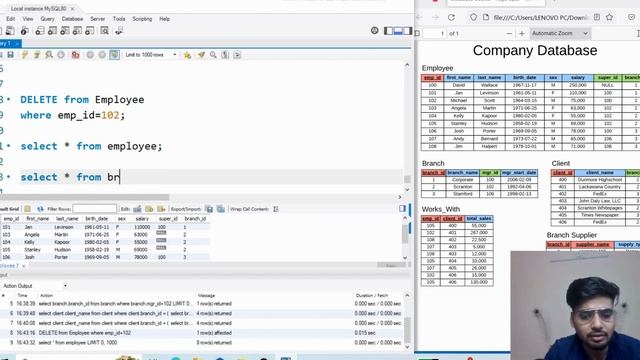
Task: Click the Save snippet star icon
Action: pyautogui.click(x=187, y=55)
